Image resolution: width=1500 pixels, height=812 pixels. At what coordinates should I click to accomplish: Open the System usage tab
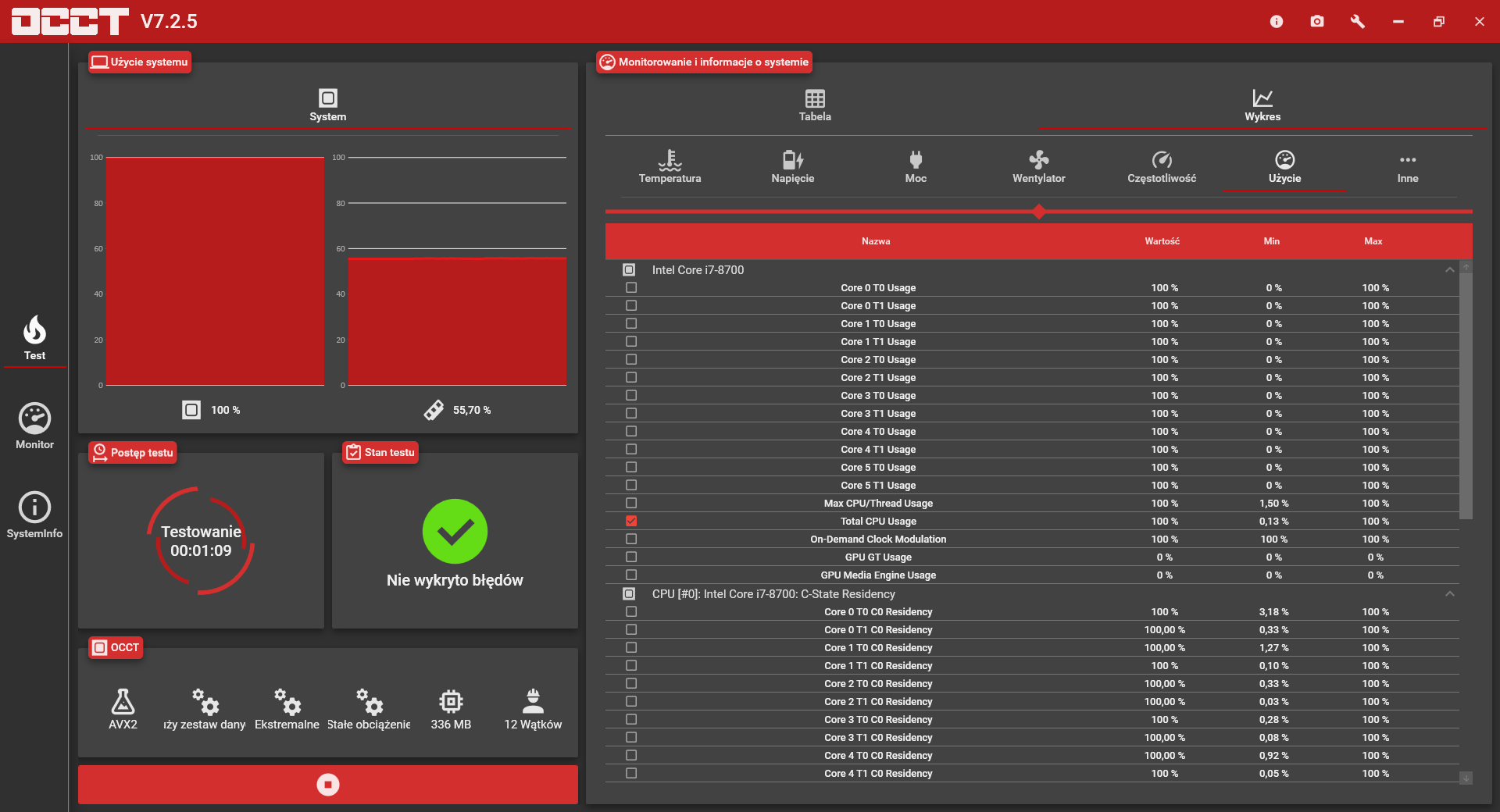pyautogui.click(x=327, y=105)
